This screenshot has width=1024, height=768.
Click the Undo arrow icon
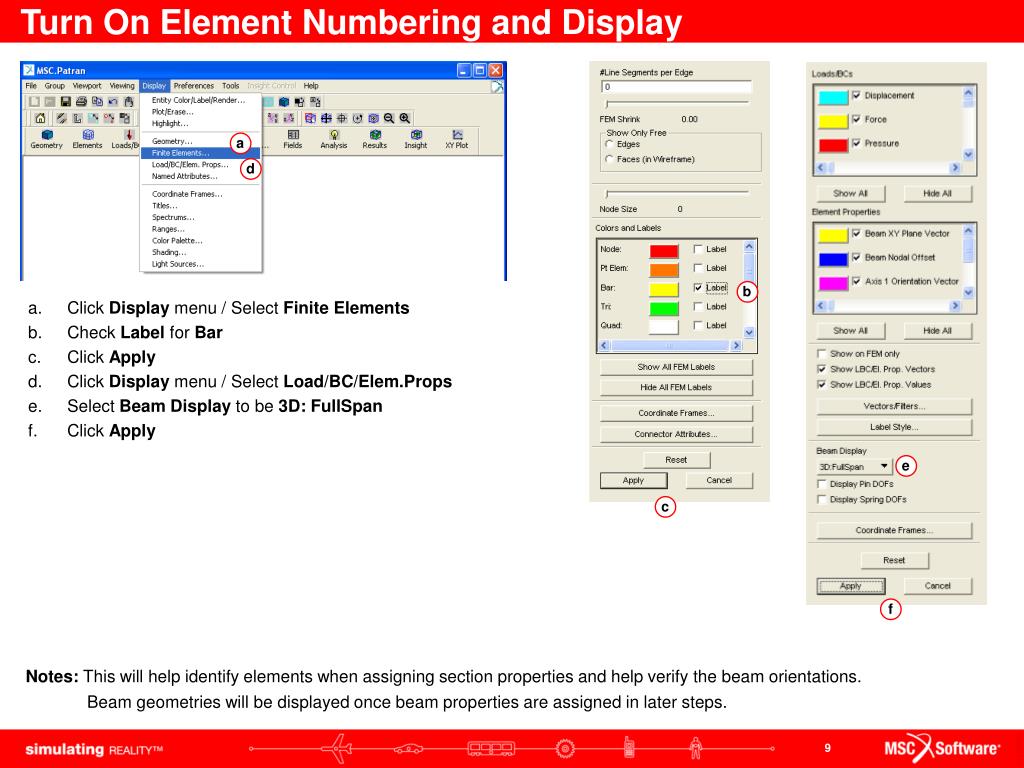[x=112, y=101]
